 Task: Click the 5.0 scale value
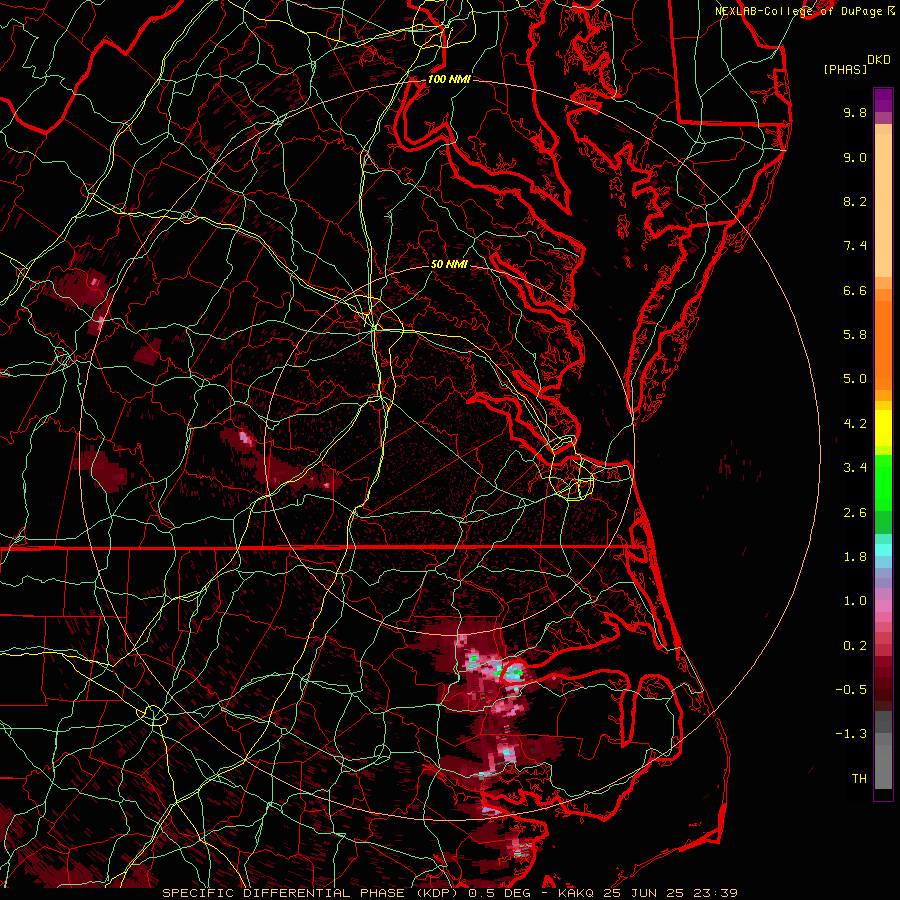click(855, 379)
